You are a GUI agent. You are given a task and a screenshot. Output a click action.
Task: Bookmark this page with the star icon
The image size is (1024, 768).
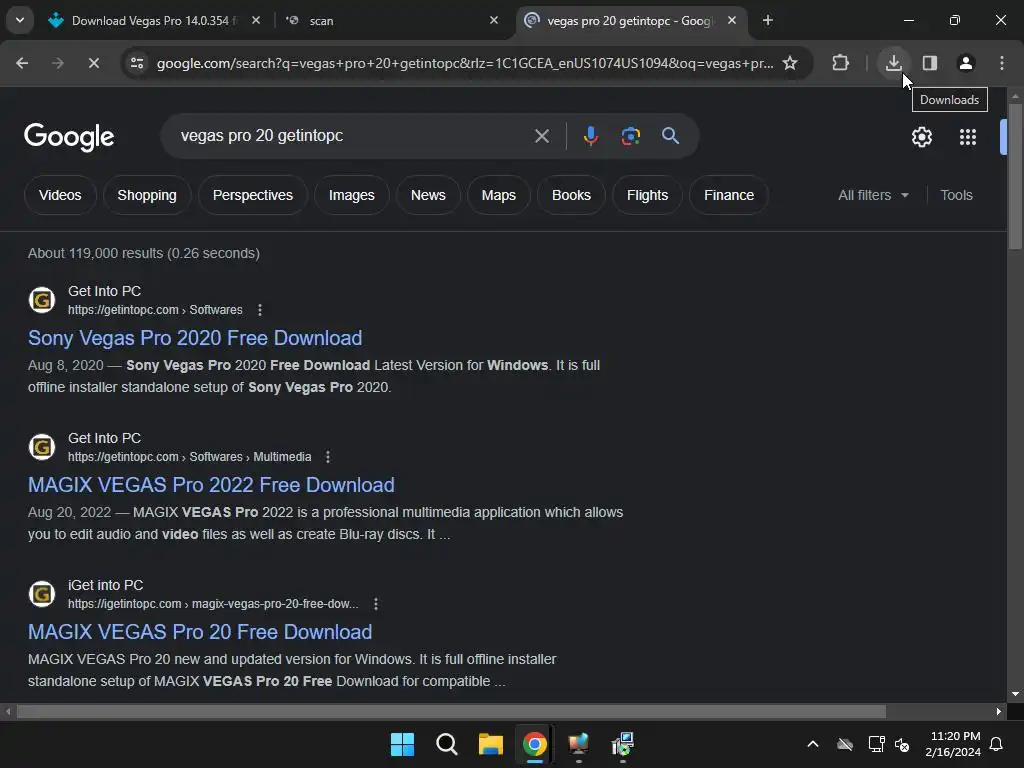(790, 63)
